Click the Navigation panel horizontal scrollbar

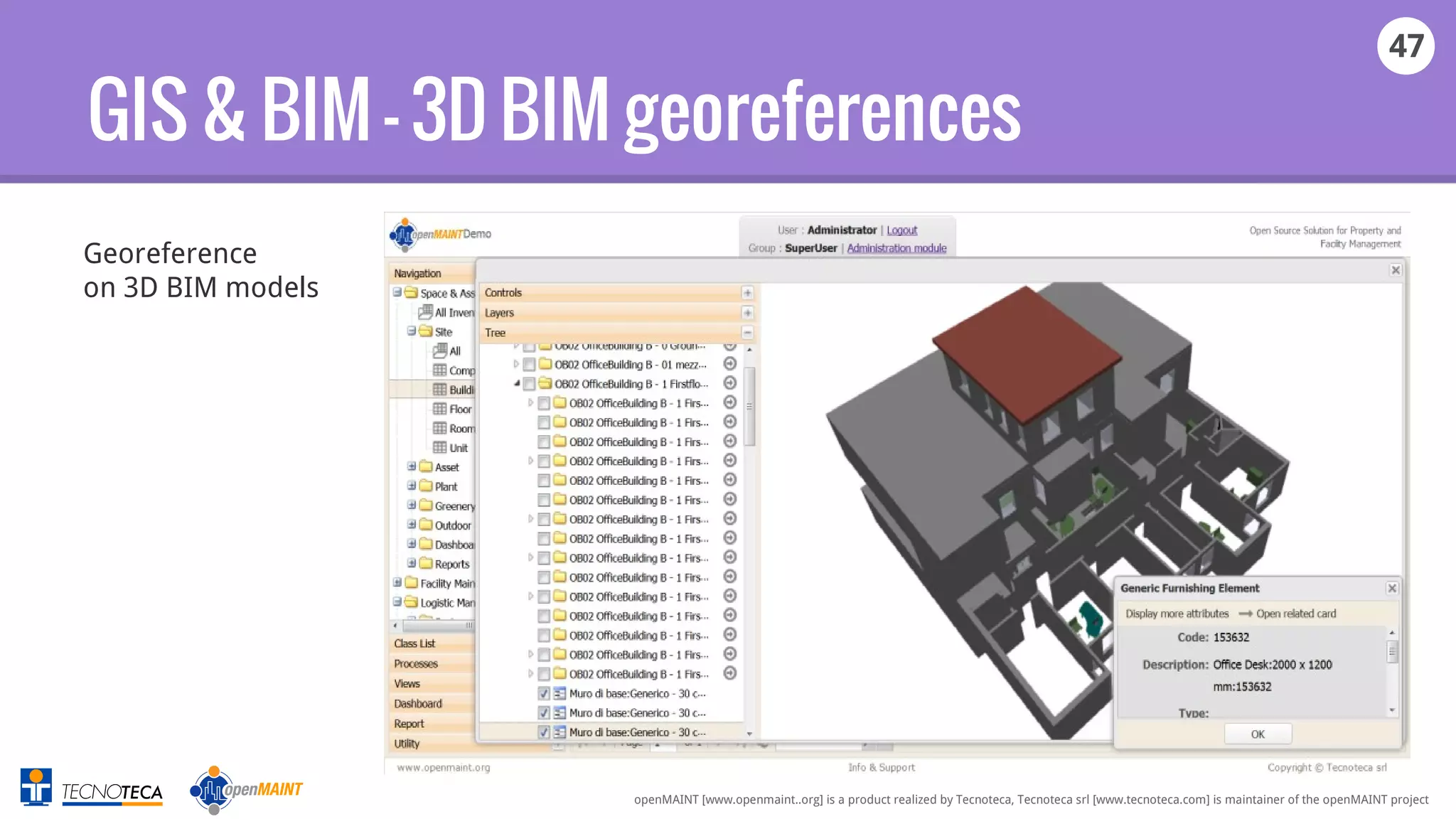coord(432,626)
